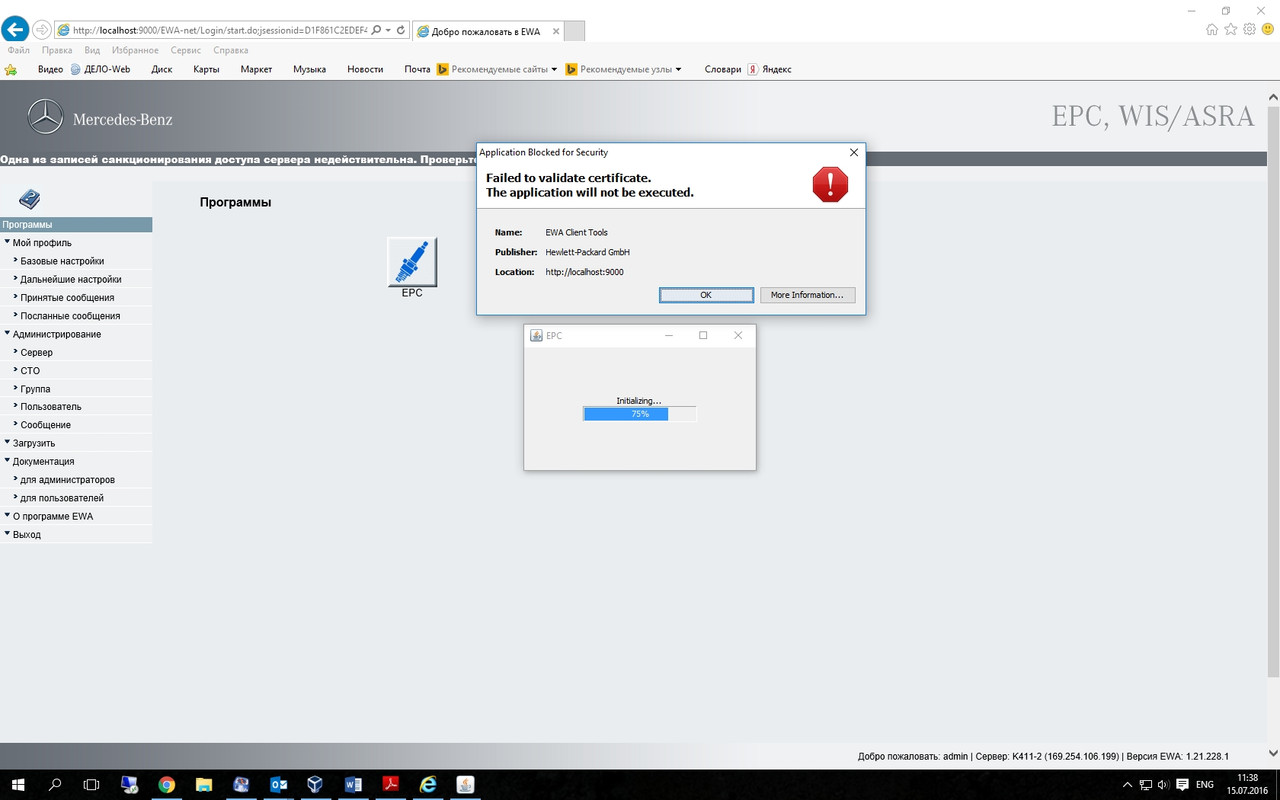Open the Яндекс favorites bar link
Screen dimensions: 1280x800
(770, 70)
